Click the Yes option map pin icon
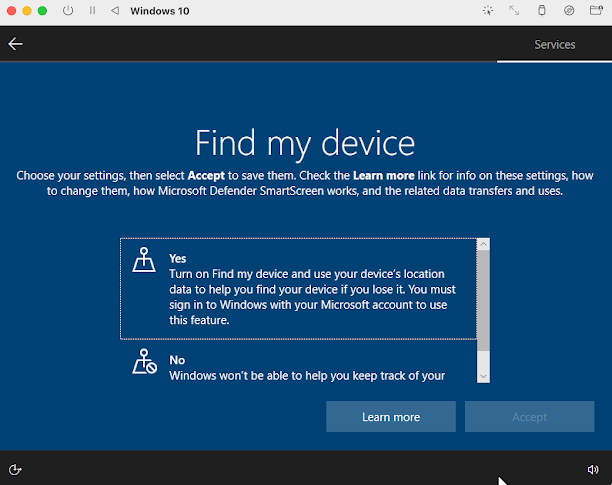 click(x=144, y=259)
